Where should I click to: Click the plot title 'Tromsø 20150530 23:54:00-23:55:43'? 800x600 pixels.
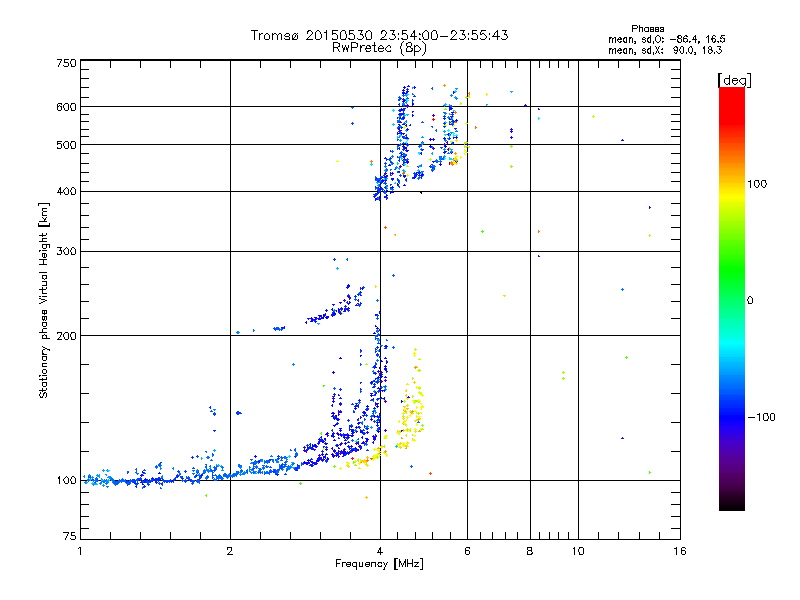click(379, 35)
